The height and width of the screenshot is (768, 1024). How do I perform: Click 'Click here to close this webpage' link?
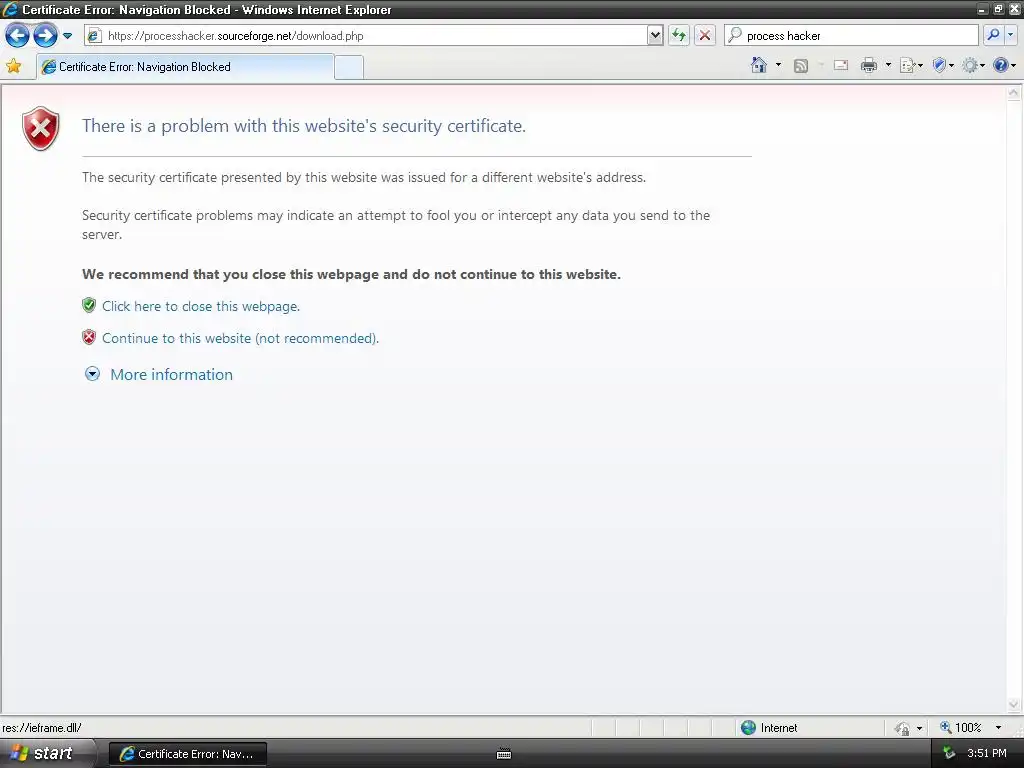(x=200, y=306)
